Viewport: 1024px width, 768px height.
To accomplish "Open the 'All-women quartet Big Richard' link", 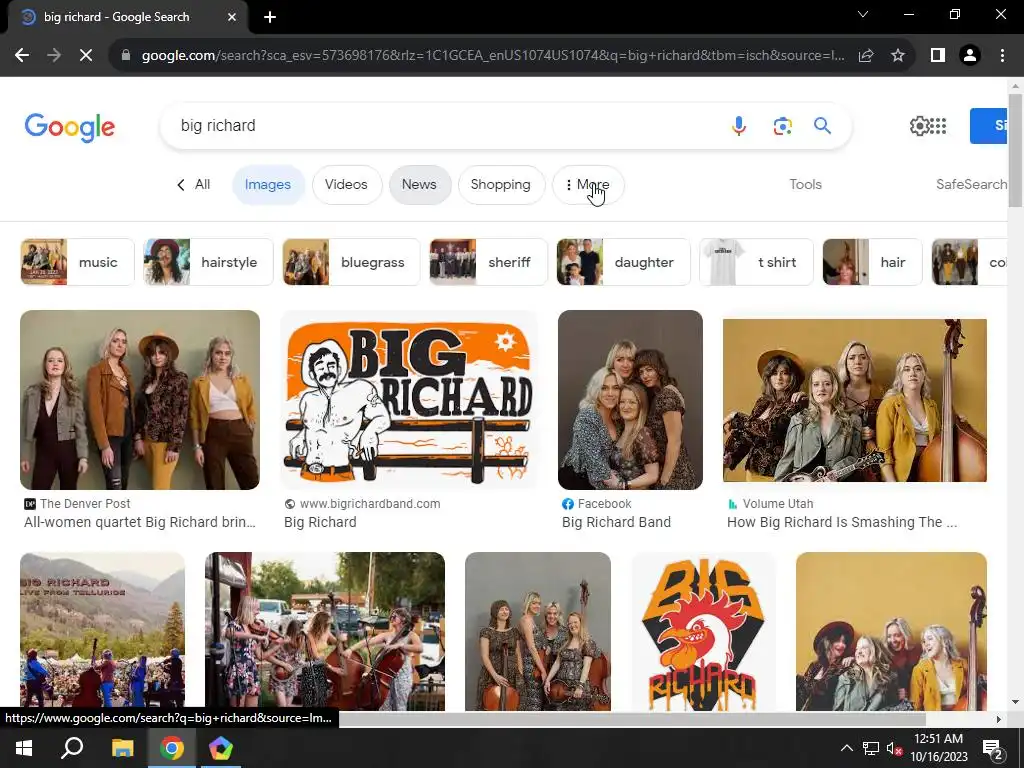I will coord(140,522).
